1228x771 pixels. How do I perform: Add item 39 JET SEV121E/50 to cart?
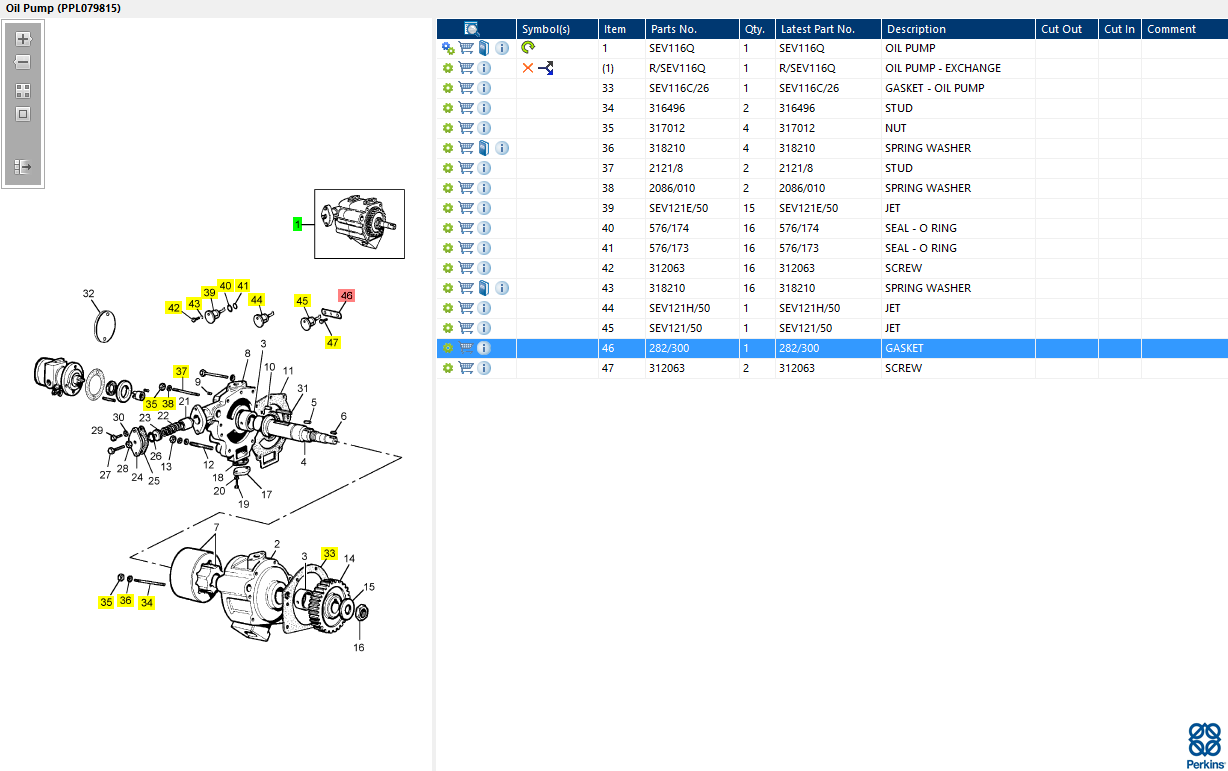[466, 208]
